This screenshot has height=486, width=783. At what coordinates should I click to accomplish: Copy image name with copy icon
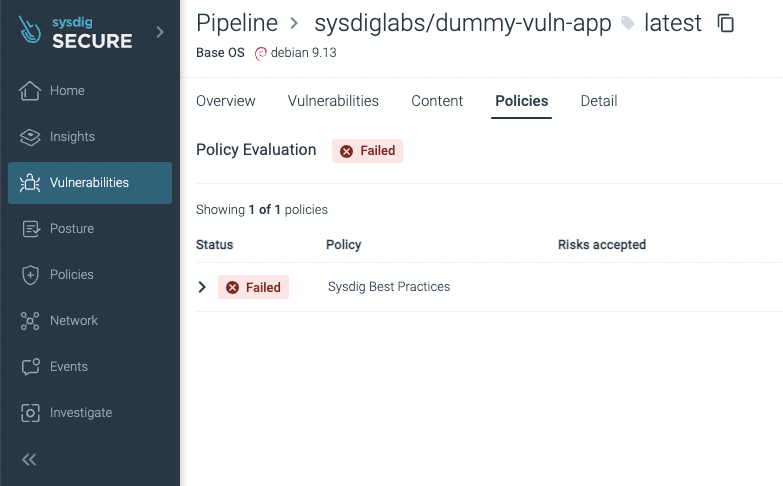727,23
